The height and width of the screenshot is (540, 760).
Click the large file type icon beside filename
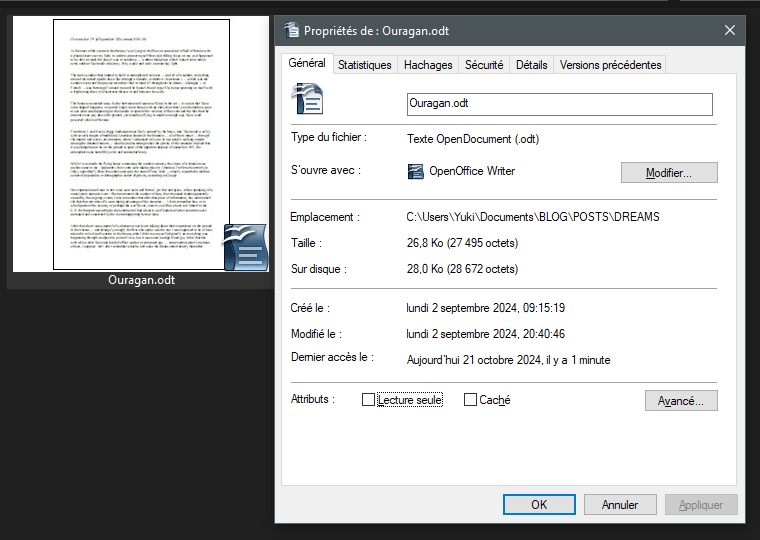(x=306, y=104)
